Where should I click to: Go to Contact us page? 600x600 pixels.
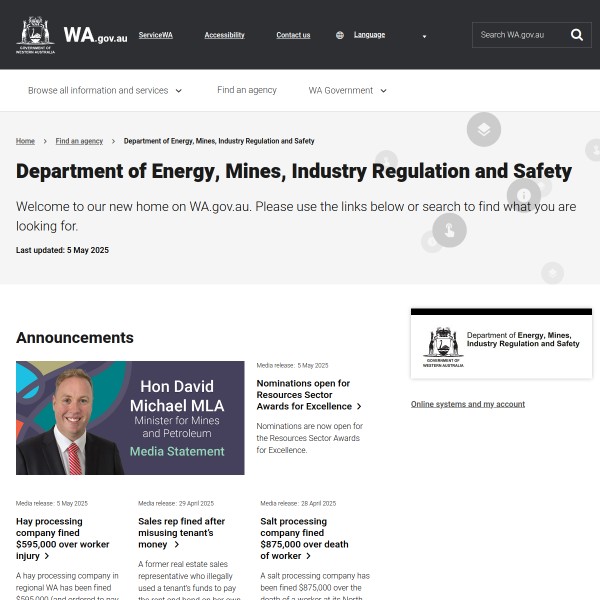pos(293,35)
